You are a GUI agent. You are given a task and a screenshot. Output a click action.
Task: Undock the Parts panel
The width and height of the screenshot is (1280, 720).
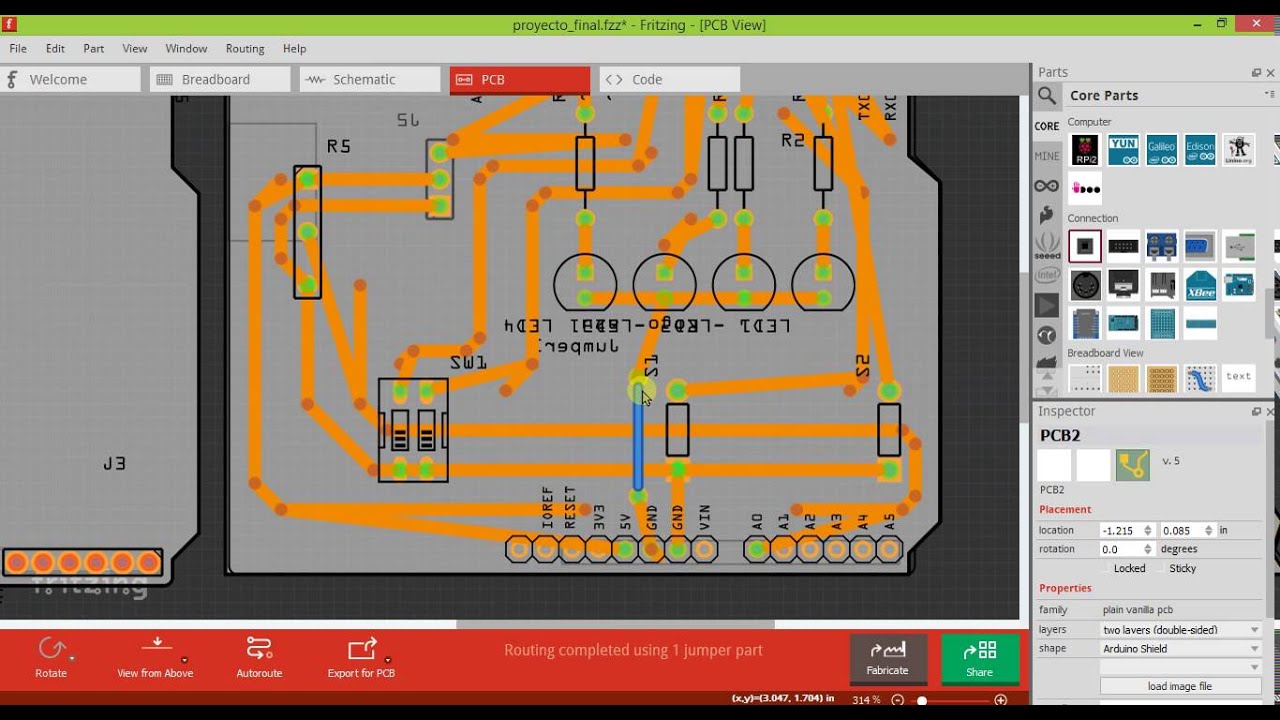pos(1256,73)
